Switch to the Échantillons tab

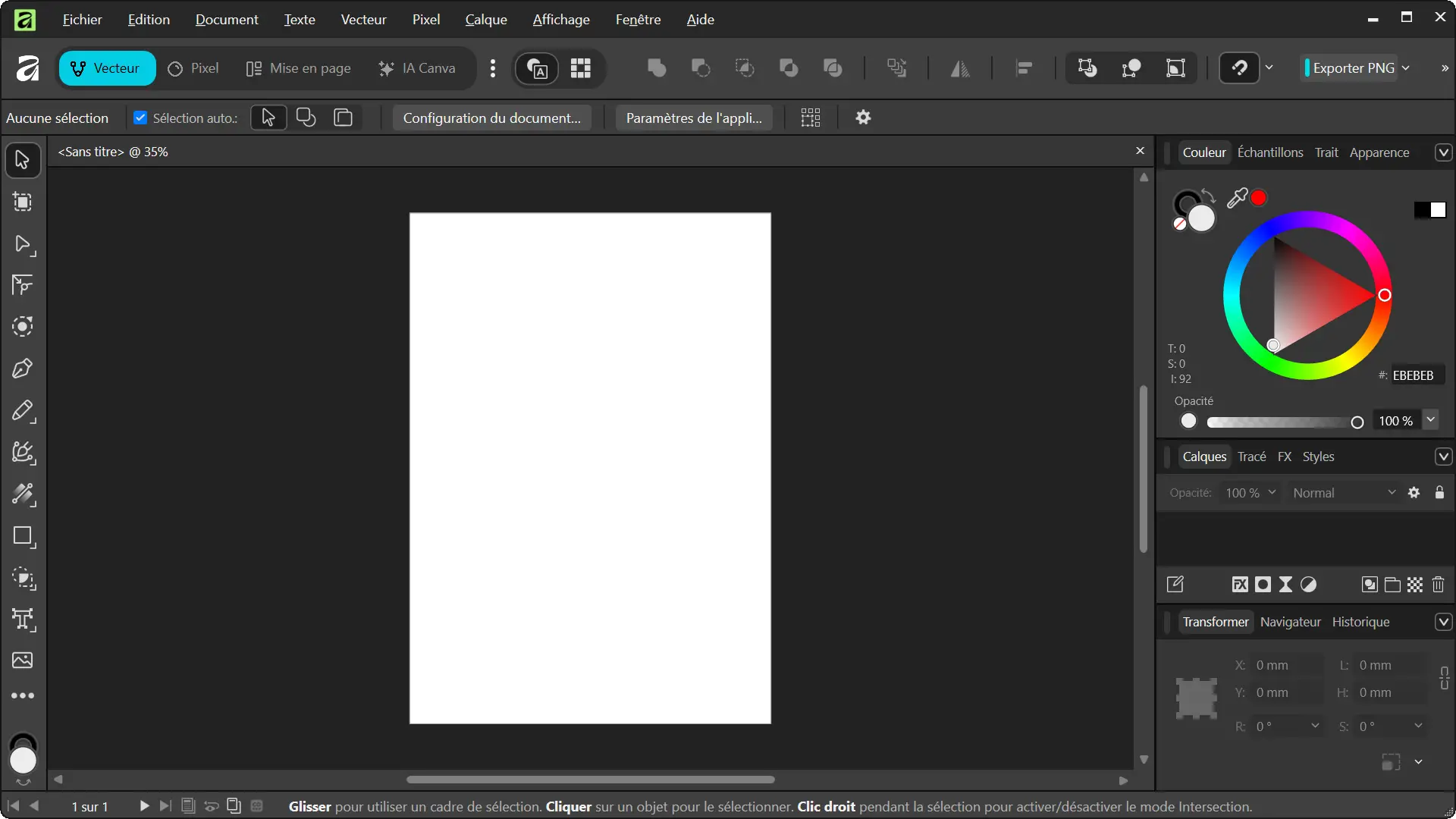pos(1270,152)
